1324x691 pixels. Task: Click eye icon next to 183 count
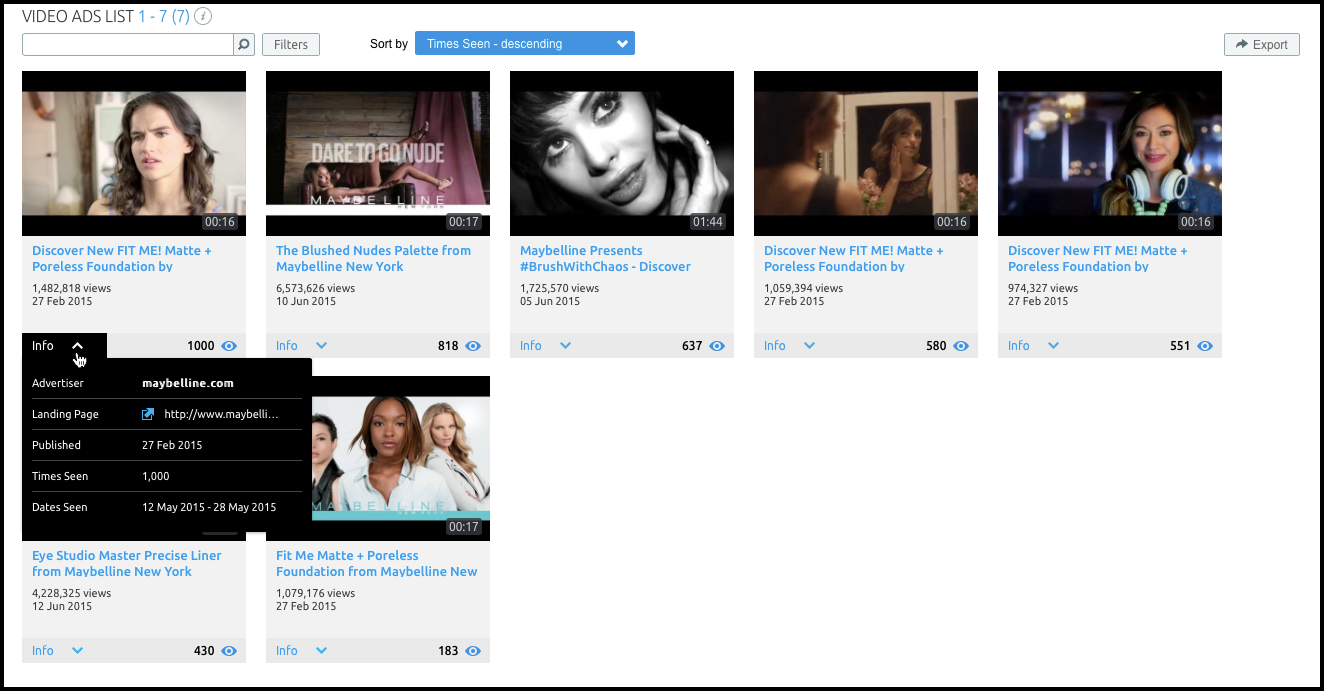point(474,651)
